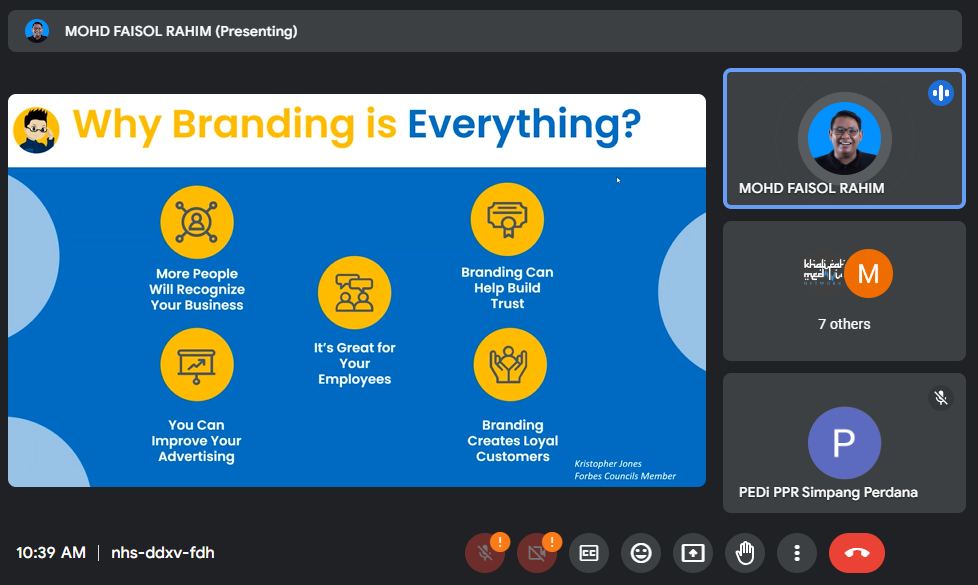
Task: Raise hand in the meeting
Action: coord(745,553)
